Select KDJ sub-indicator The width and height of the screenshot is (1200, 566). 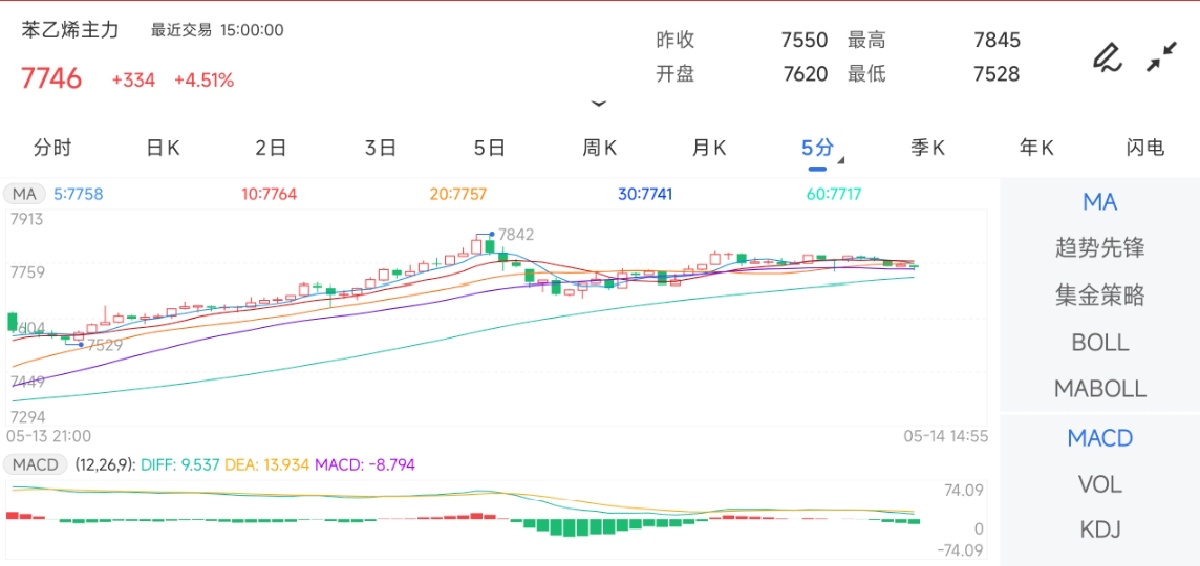click(x=1100, y=530)
